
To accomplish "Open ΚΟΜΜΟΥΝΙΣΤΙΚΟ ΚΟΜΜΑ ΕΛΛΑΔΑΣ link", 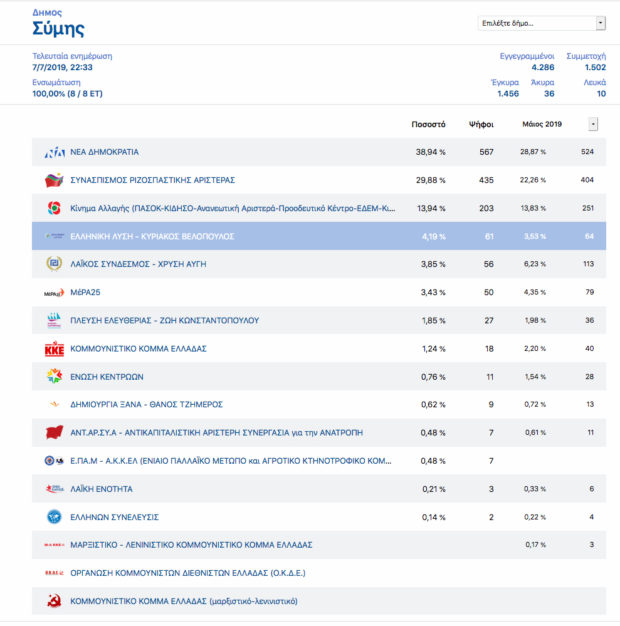I will tap(138, 349).
